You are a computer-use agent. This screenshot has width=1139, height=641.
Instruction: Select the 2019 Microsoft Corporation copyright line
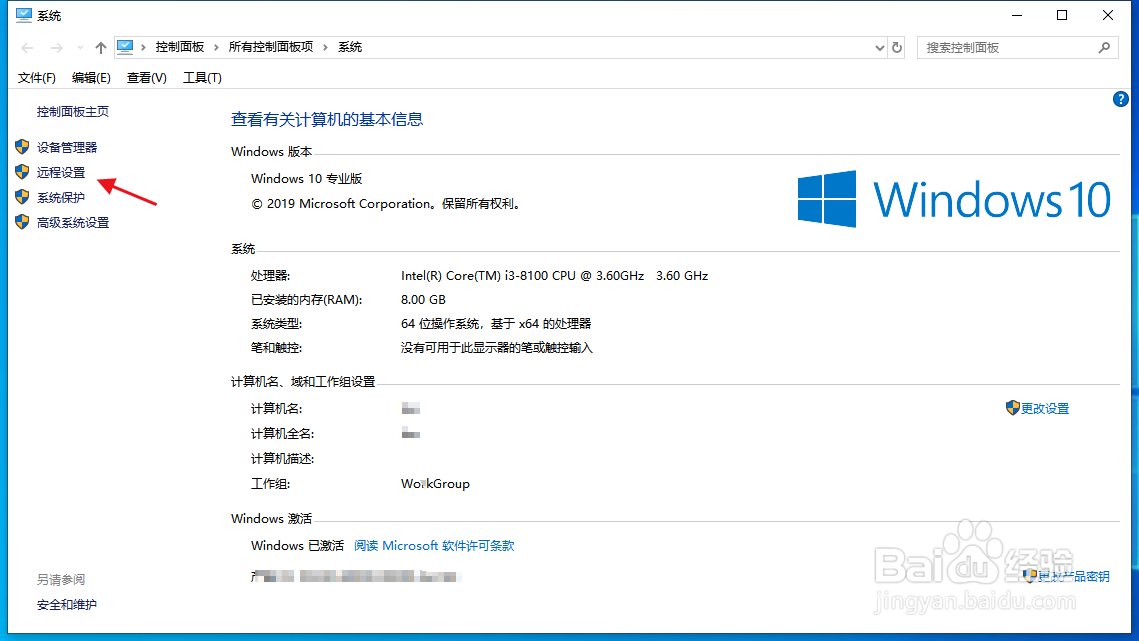point(387,204)
